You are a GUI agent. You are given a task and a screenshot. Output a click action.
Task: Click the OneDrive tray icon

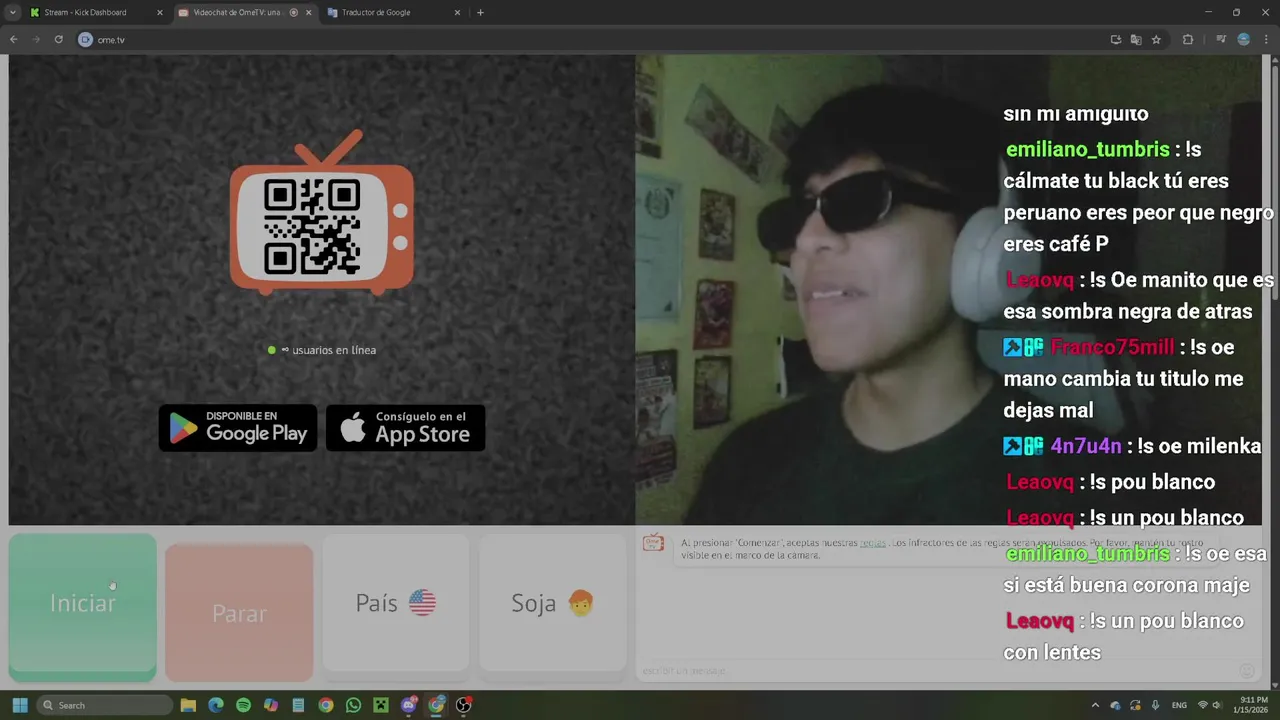pos(1116,705)
